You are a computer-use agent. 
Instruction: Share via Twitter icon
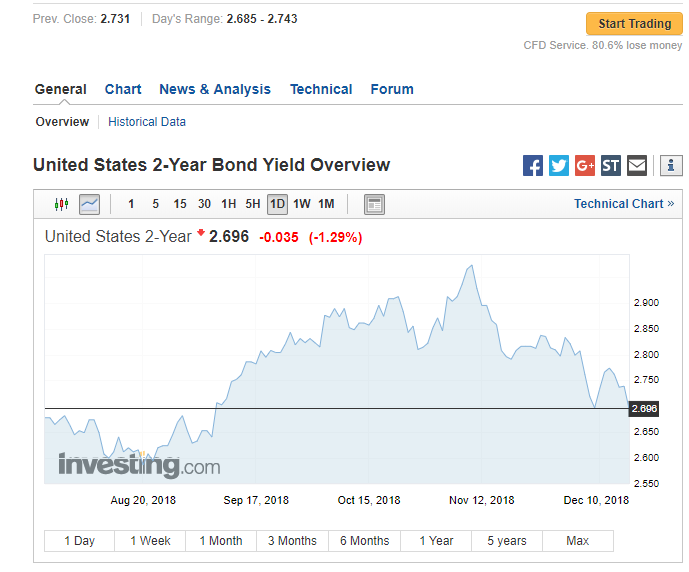pos(558,166)
